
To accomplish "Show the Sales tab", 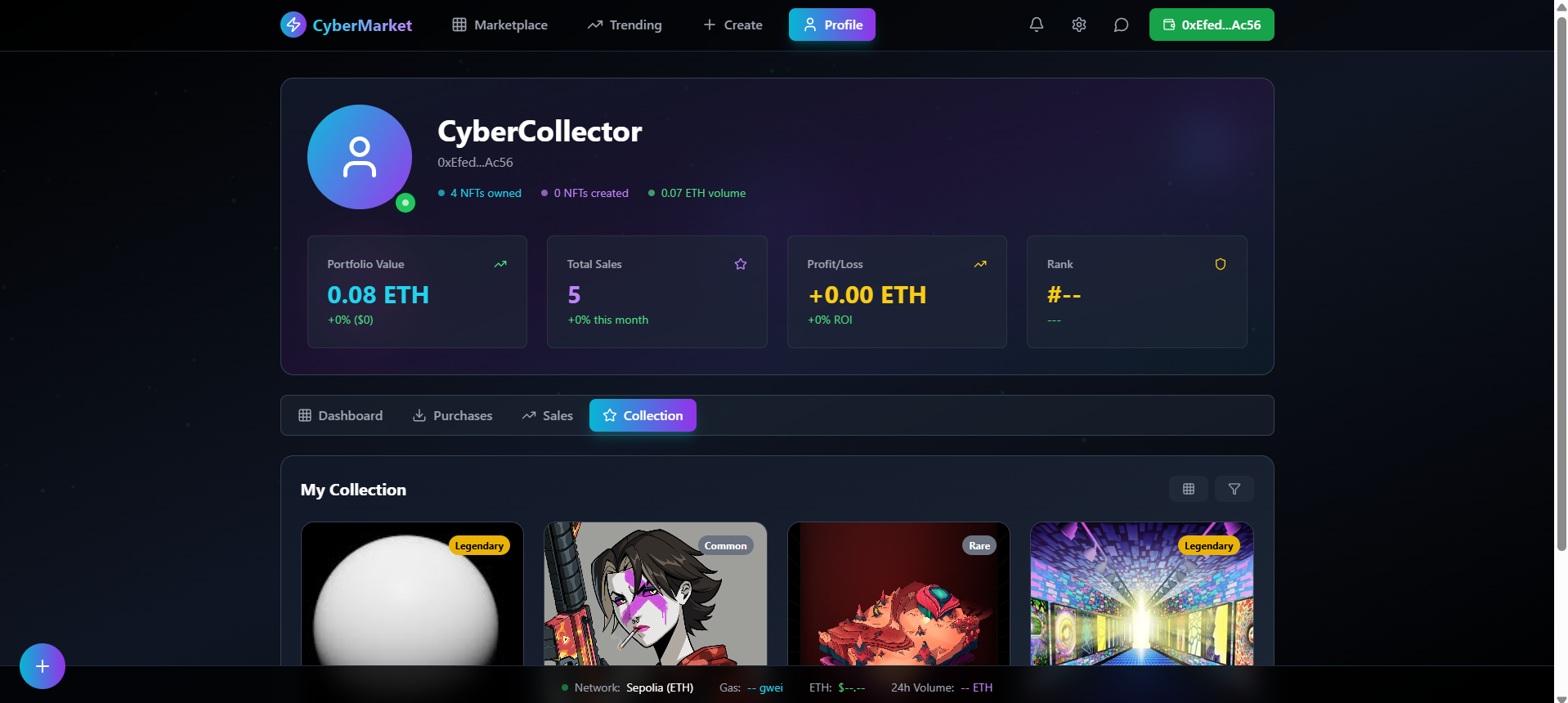I will (547, 415).
